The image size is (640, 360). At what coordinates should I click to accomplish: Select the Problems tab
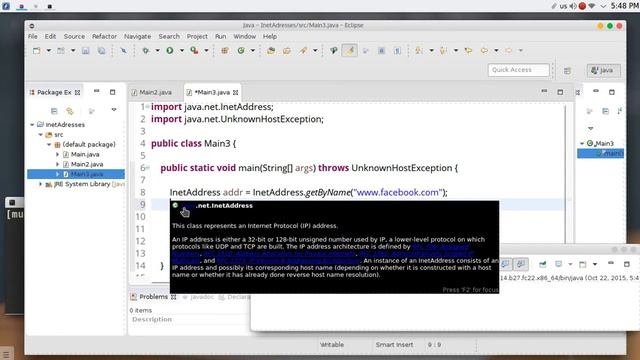[153, 297]
